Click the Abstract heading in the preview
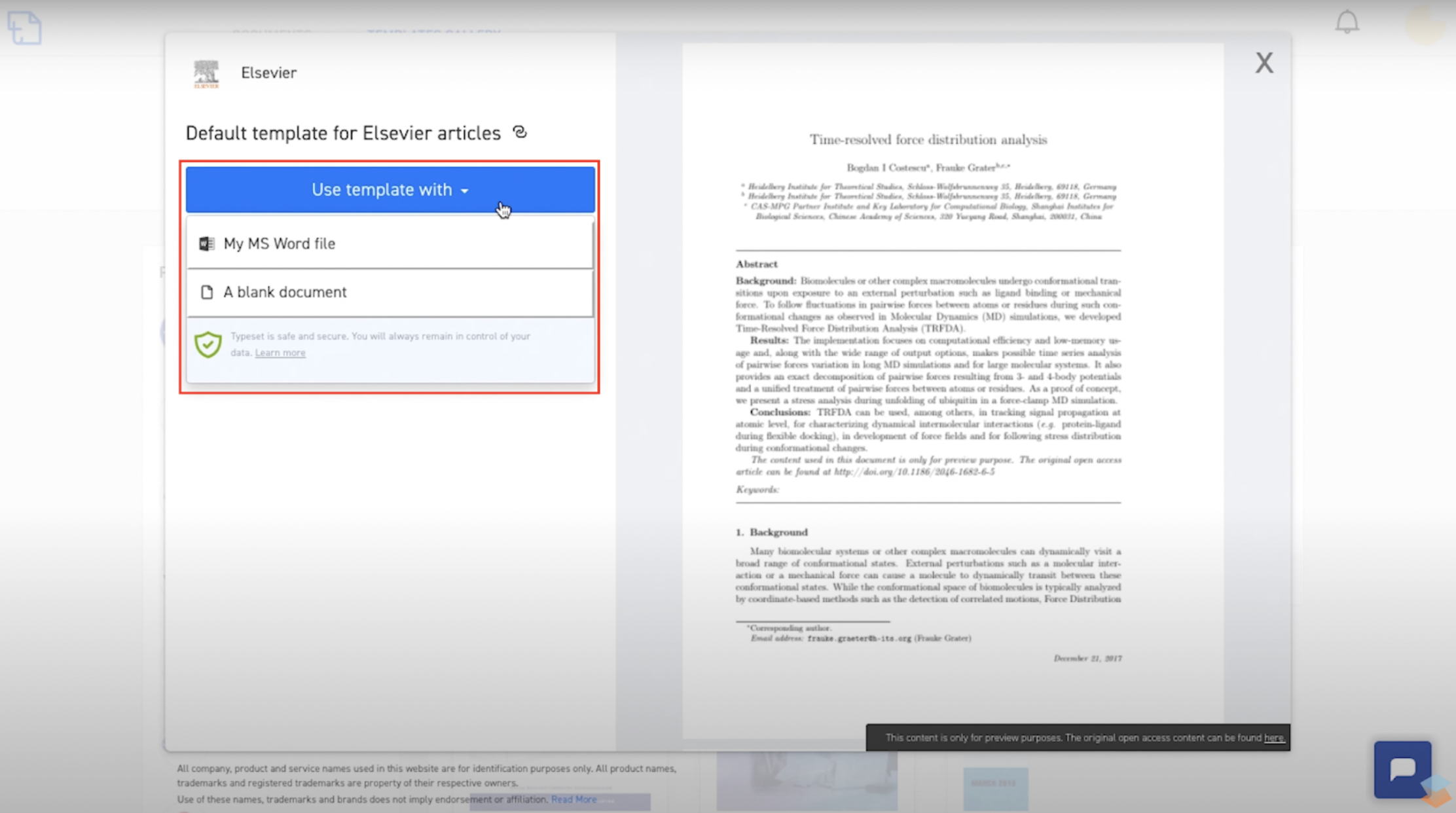 756,264
